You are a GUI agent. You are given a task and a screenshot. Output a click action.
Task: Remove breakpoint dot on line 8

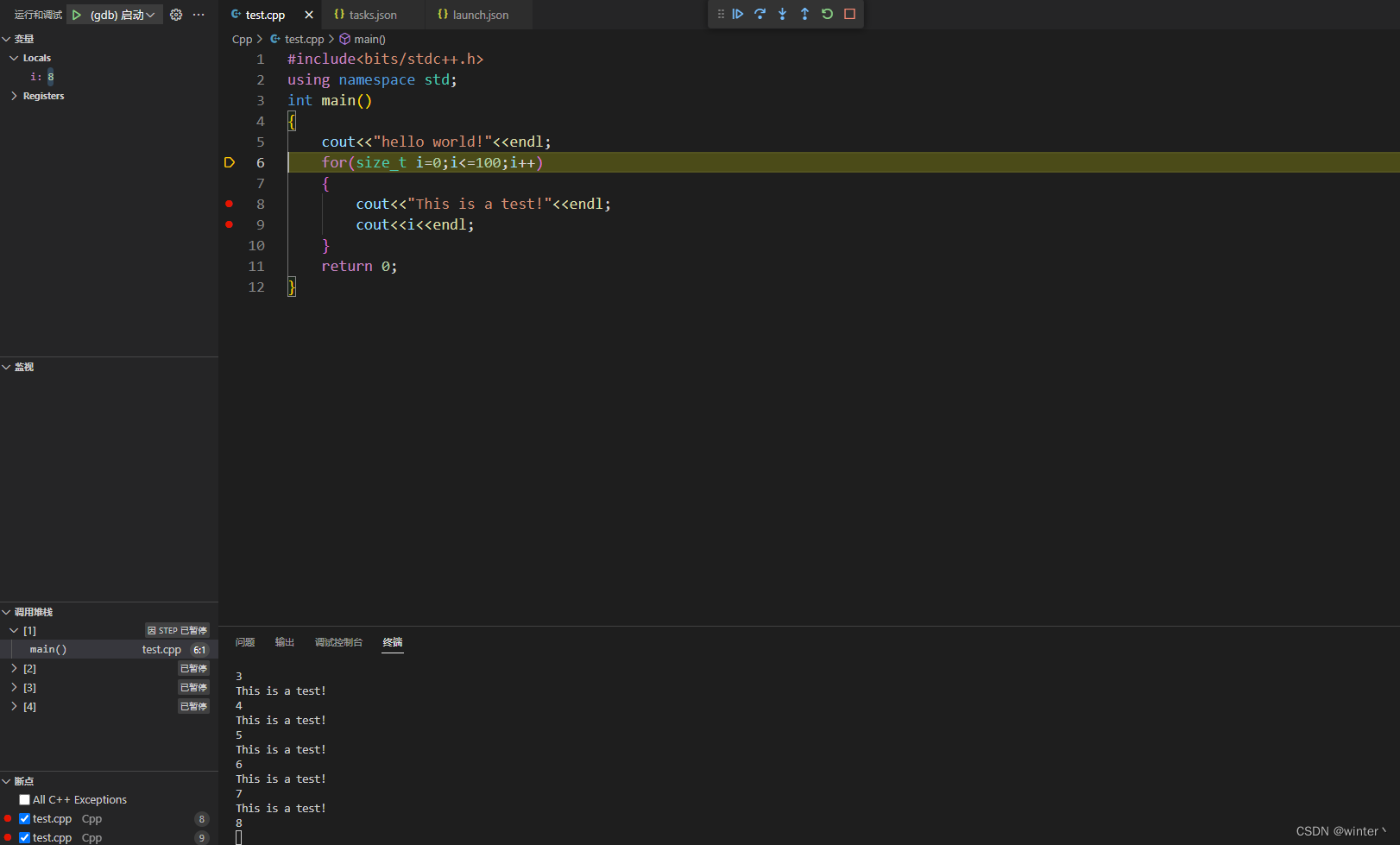(x=230, y=204)
